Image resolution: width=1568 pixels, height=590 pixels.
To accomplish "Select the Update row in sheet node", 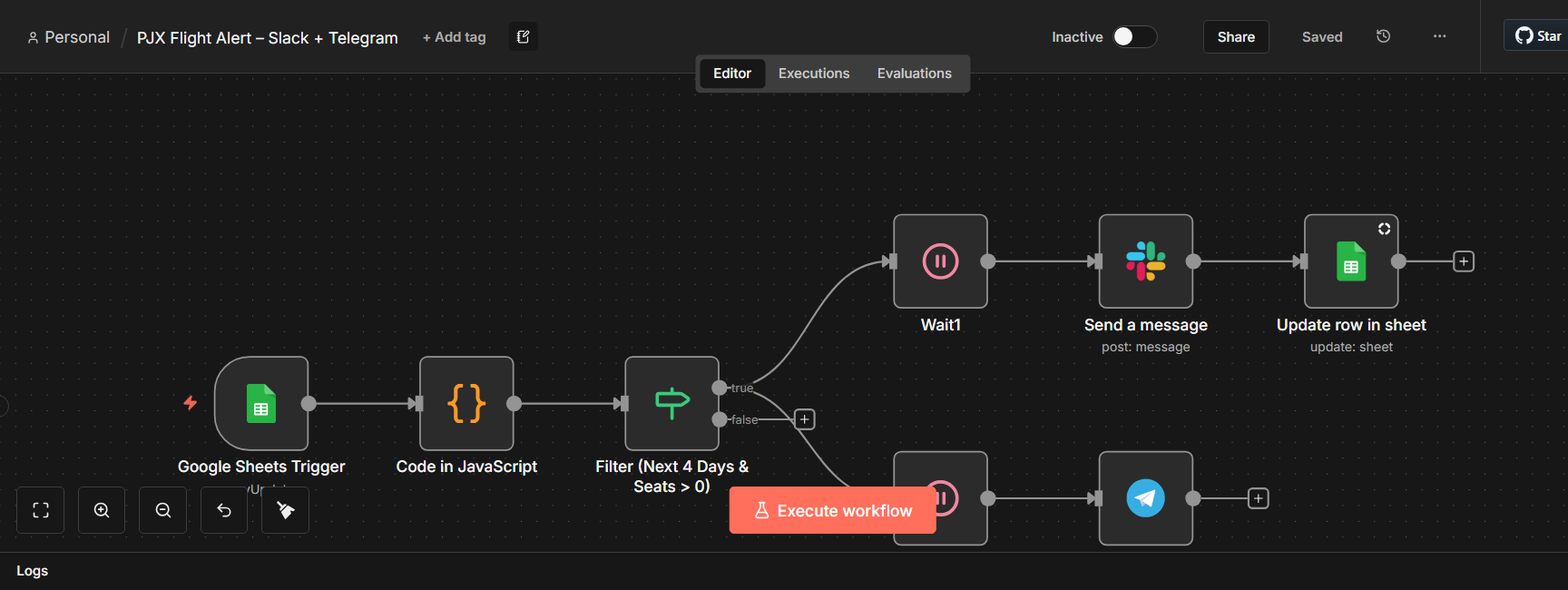I will 1351,261.
